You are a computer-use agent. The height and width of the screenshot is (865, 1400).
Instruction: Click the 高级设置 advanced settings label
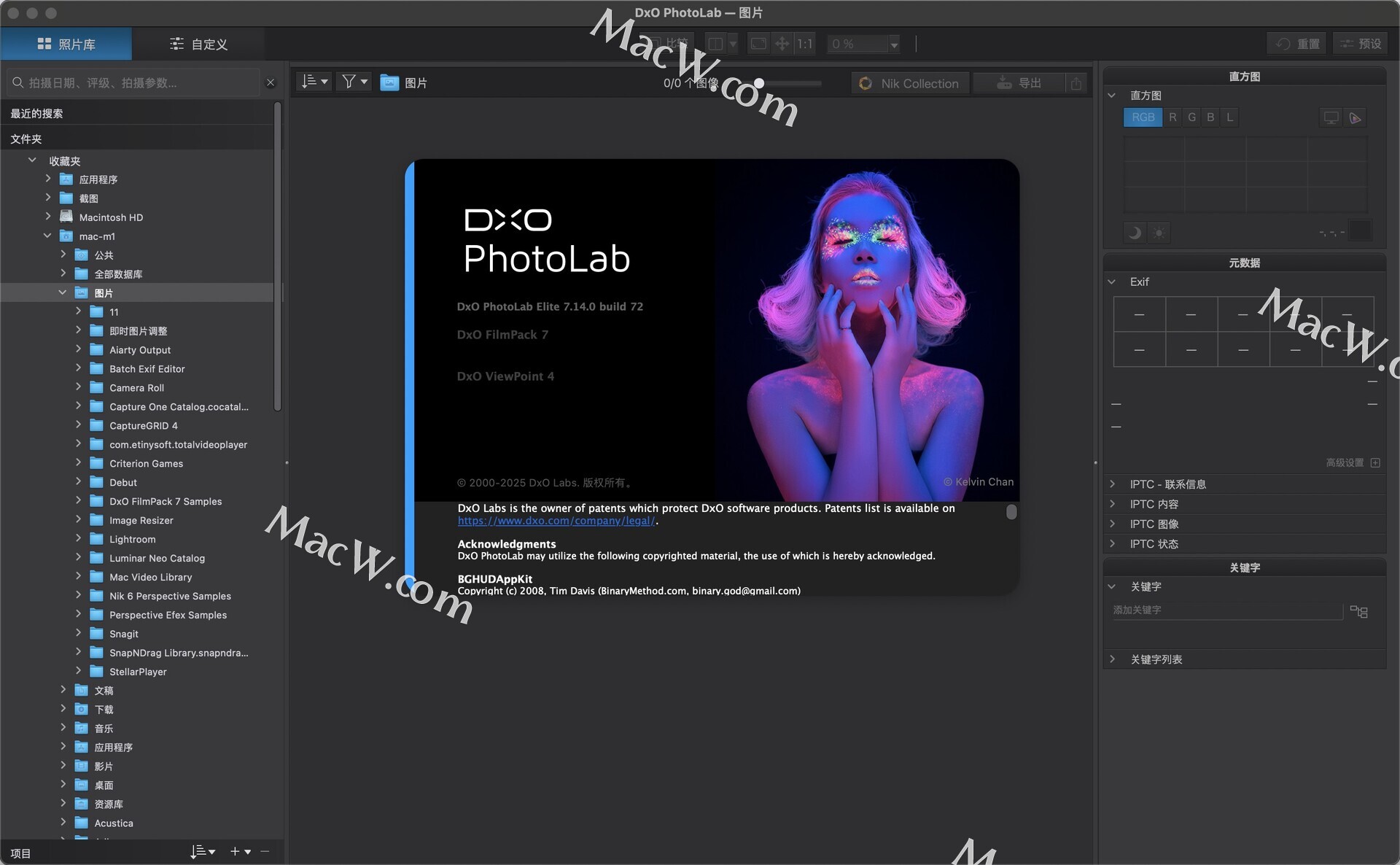(x=1345, y=462)
